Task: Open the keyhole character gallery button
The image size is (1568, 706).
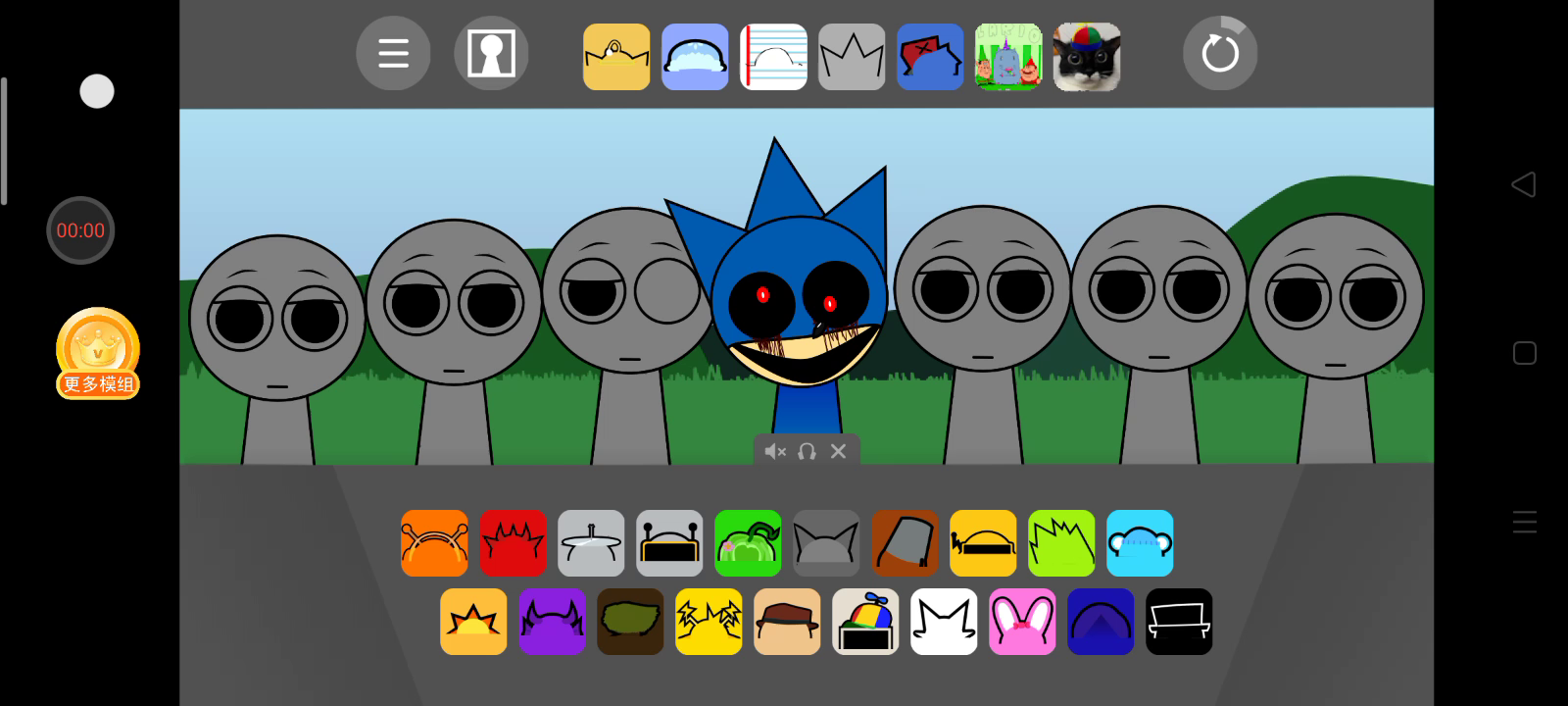Action: (x=491, y=53)
